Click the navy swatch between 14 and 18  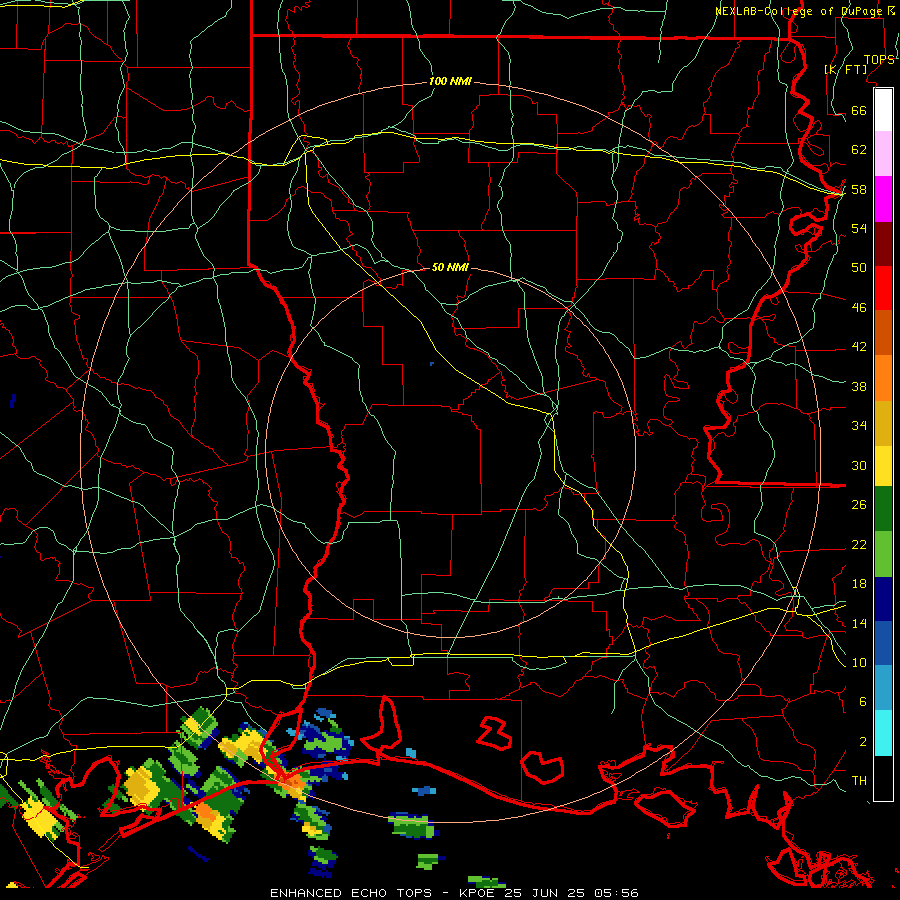click(x=883, y=599)
